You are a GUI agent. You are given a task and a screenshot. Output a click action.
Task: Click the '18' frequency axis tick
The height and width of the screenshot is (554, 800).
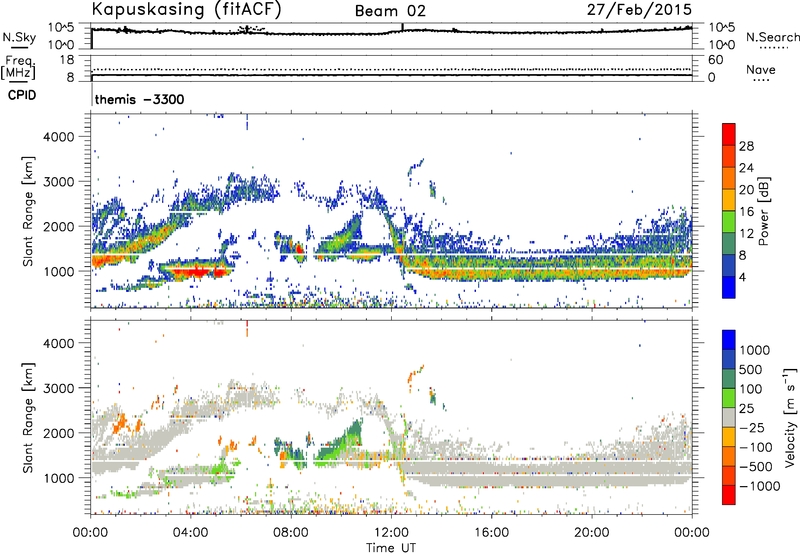tap(67, 60)
